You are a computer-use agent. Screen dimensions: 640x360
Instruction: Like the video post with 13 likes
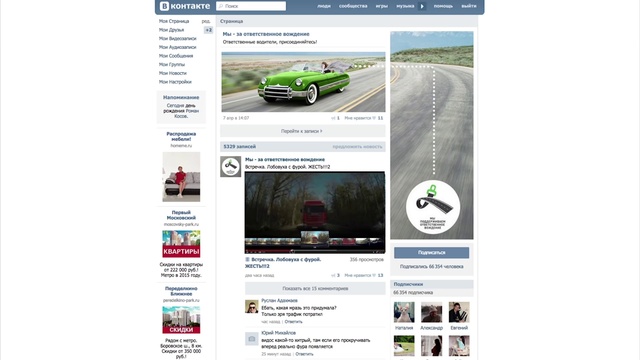(364, 276)
